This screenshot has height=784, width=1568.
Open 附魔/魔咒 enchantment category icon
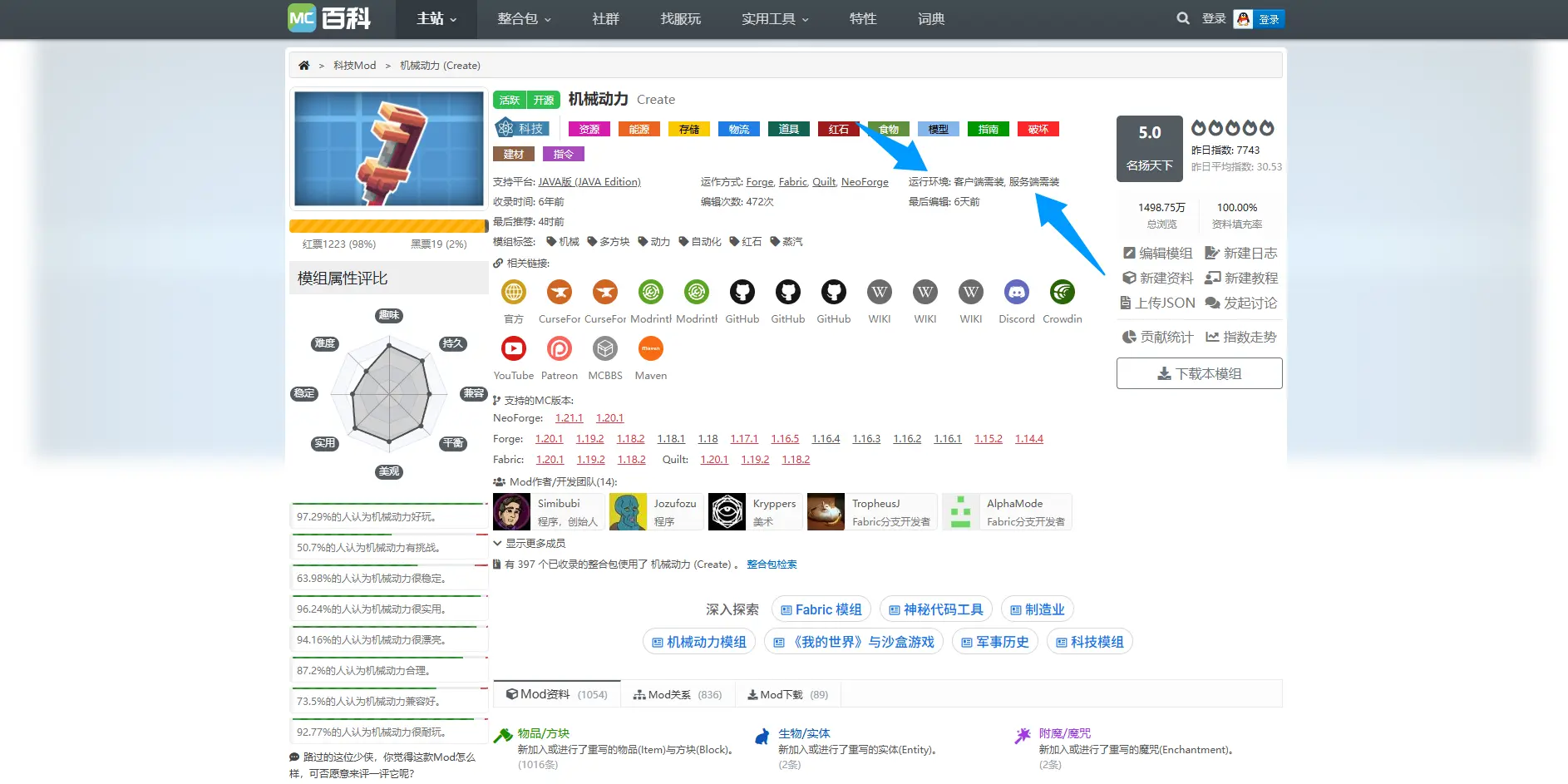[1023, 736]
